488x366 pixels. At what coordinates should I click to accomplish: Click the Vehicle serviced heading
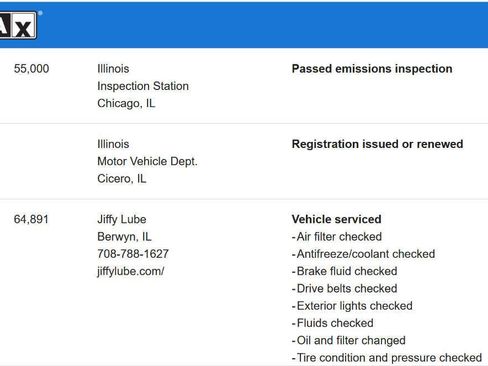pos(336,219)
